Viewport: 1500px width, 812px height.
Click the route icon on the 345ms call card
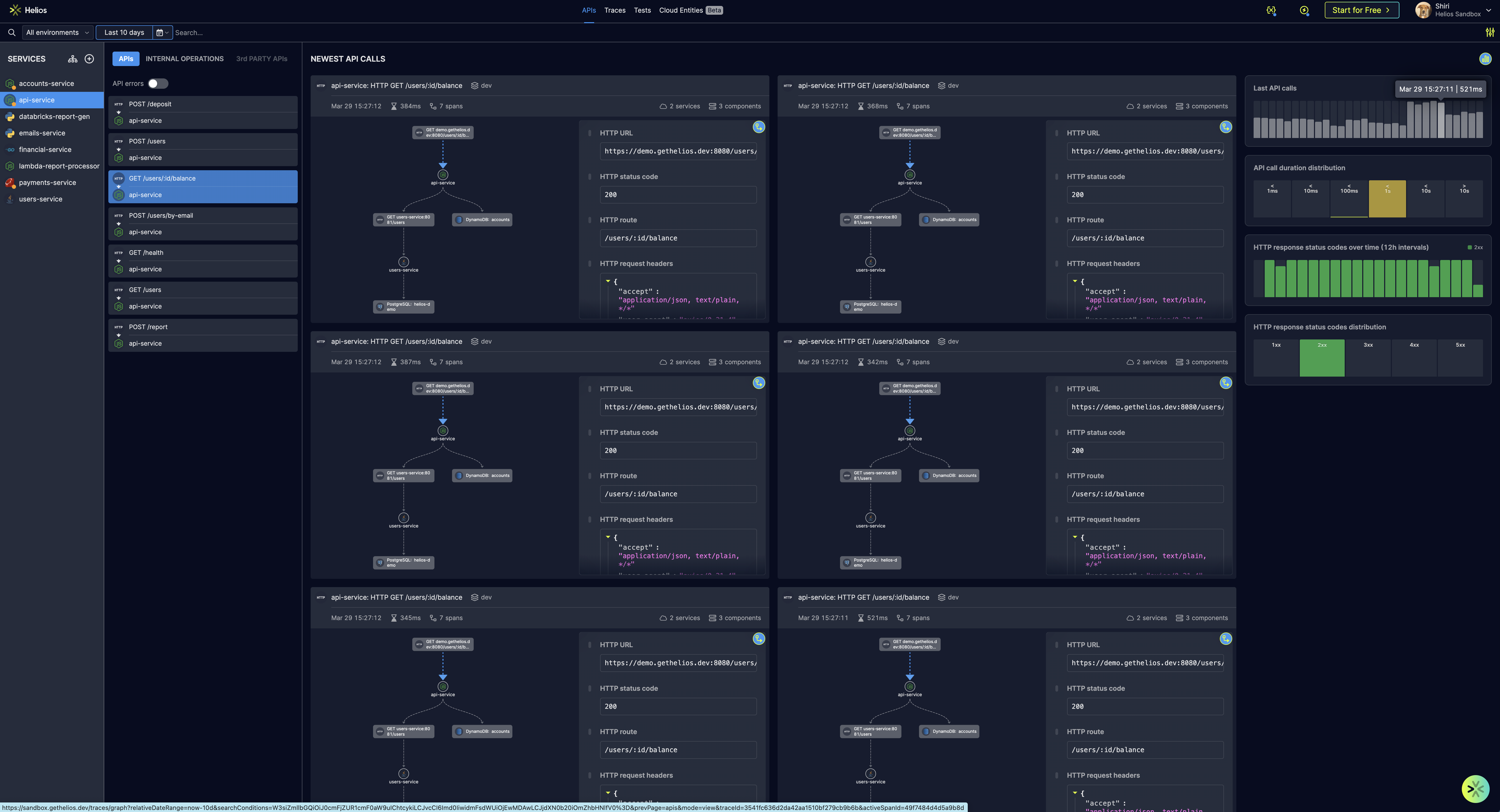point(759,639)
